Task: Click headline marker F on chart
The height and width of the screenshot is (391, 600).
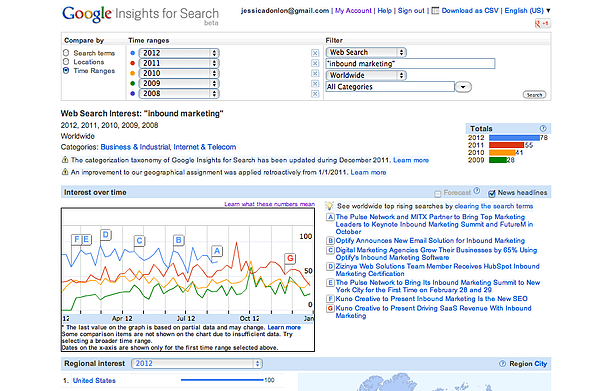Action: 77,239
